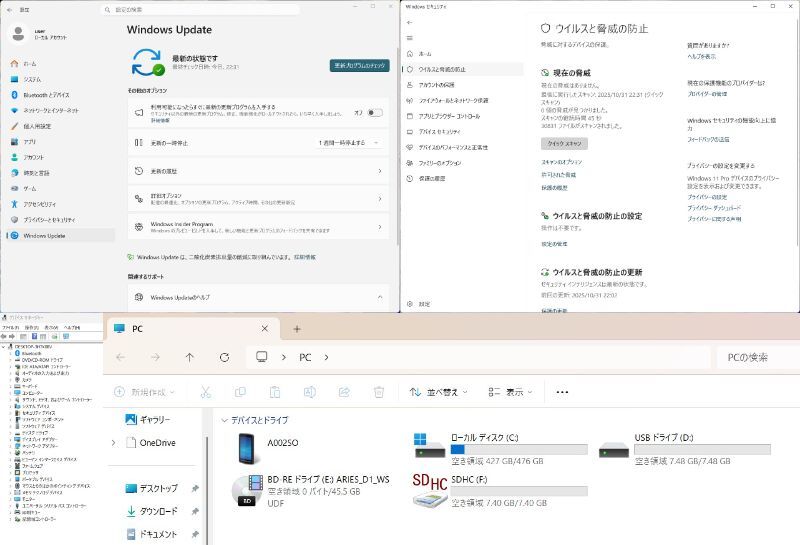Open ヘルプ menu in Device Manager
This screenshot has height=545, width=800.
click(x=72, y=328)
